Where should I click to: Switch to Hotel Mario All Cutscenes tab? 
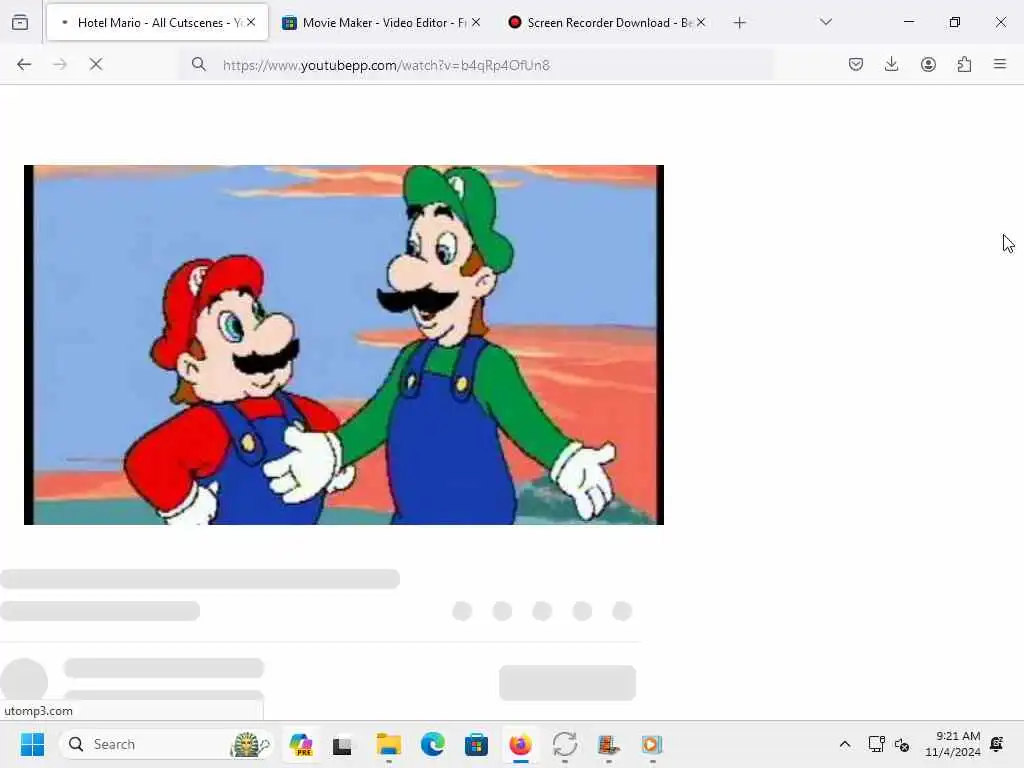click(x=157, y=22)
